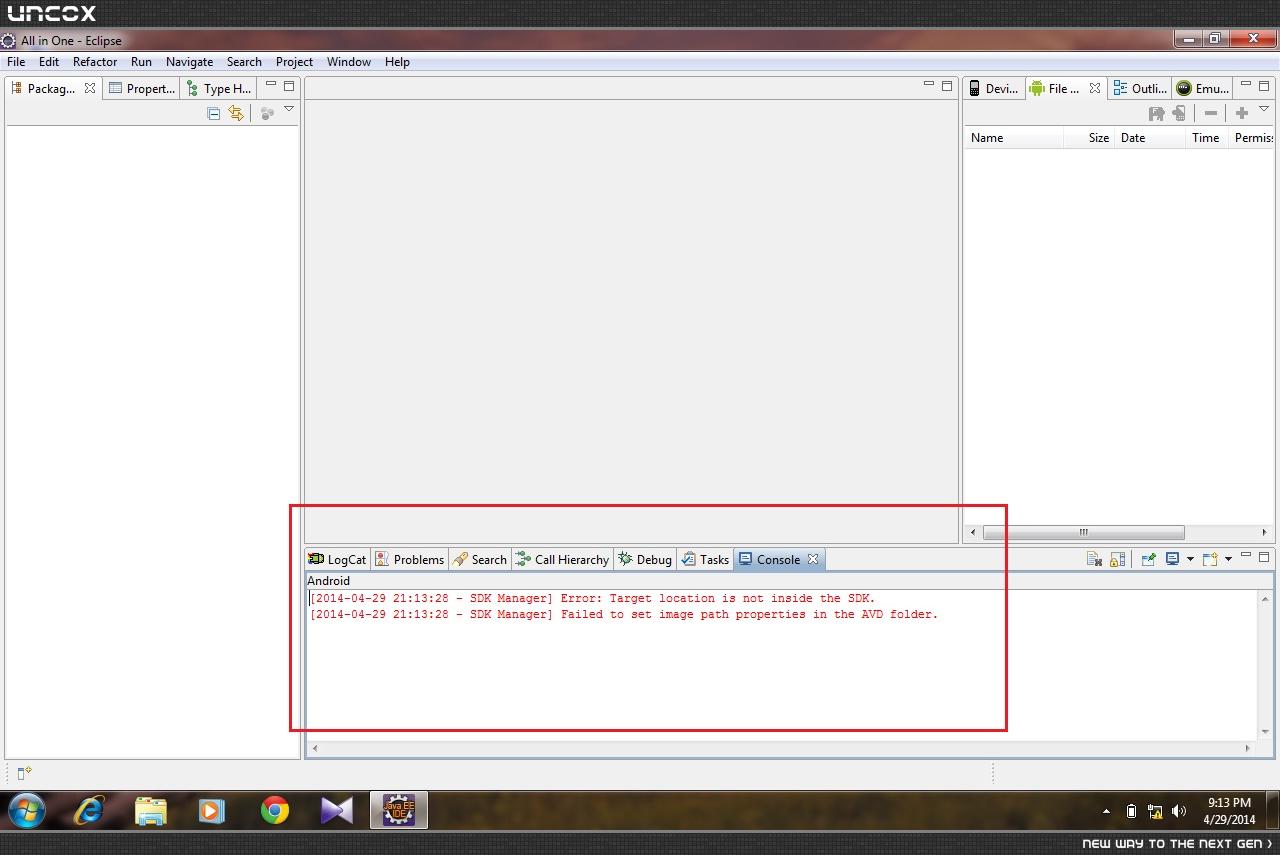
Task: Clear the Console output
Action: [x=1094, y=559]
